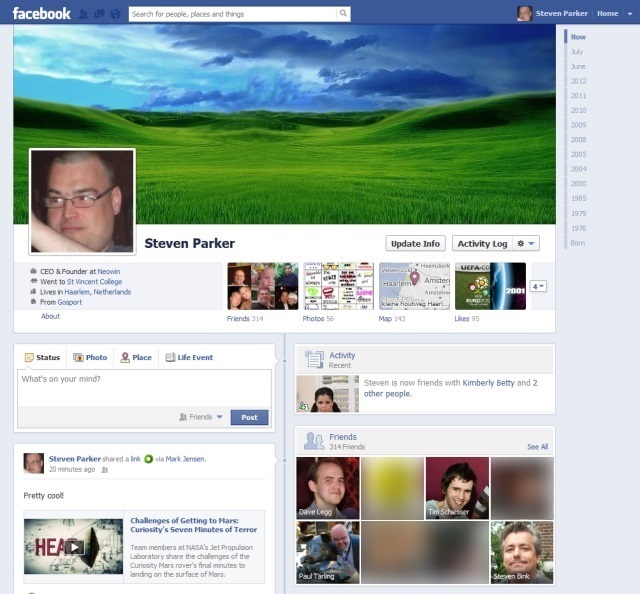This screenshot has width=640, height=594.
Task: Jump to 2009 on the timeline
Action: coord(578,125)
